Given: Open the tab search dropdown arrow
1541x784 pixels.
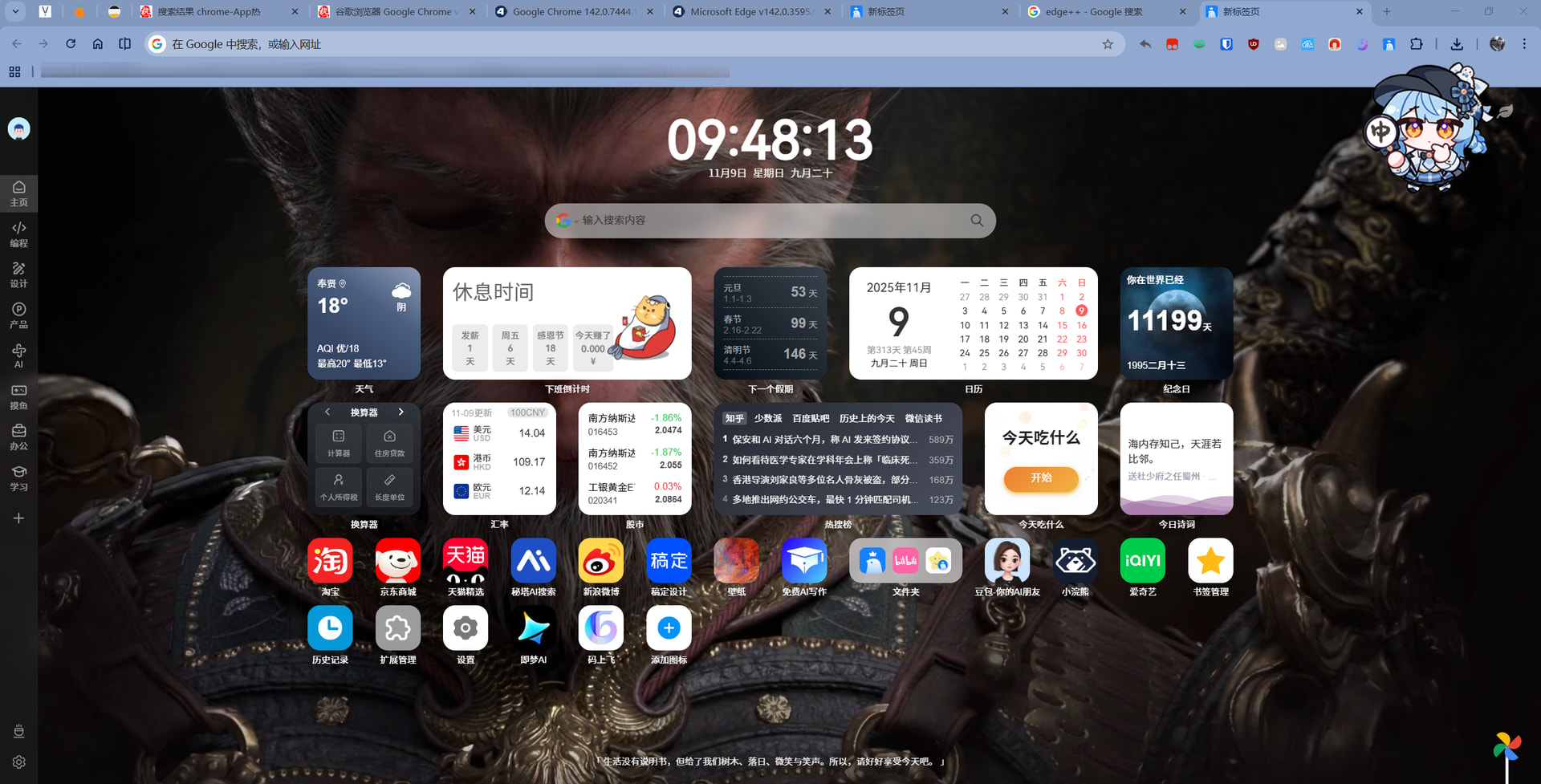Looking at the screenshot, I should 15,11.
